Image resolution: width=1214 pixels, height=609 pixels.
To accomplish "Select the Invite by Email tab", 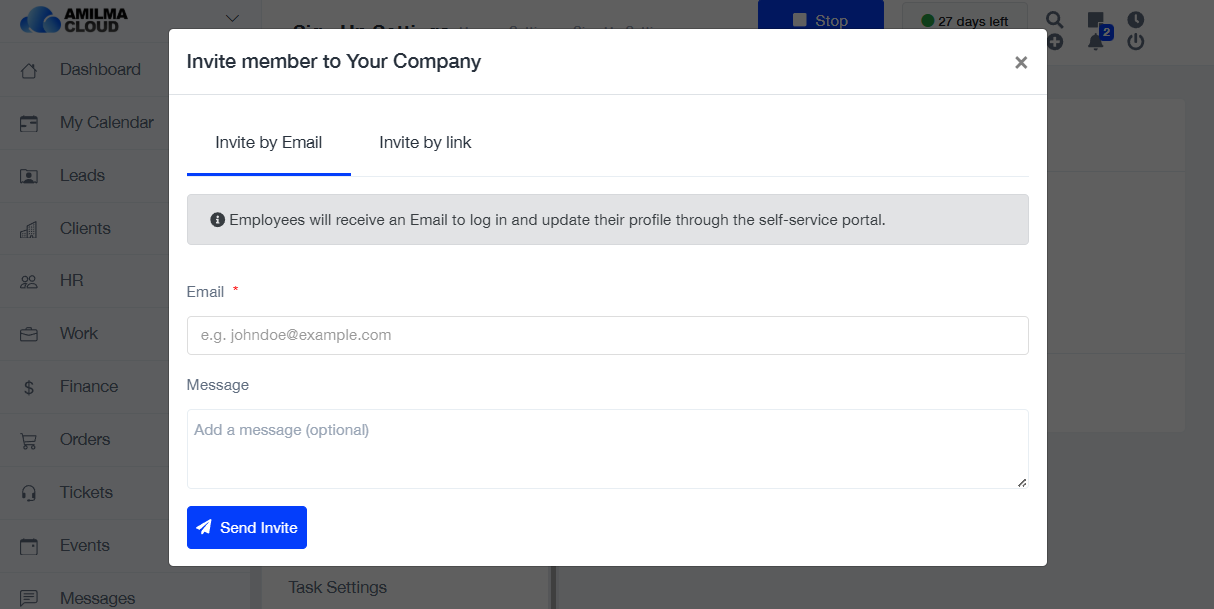I will tap(268, 143).
